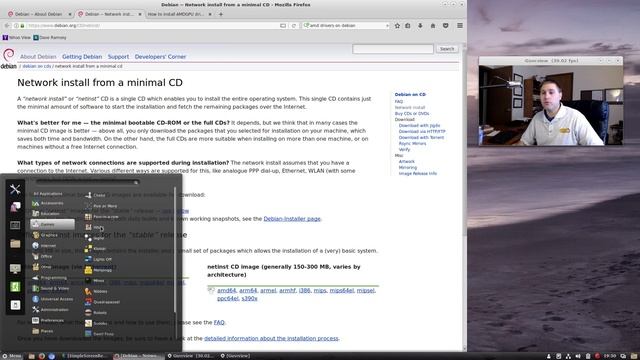Image resolution: width=640 pixels, height=360 pixels.
Task: Select Universal Access category
Action: (x=53, y=299)
